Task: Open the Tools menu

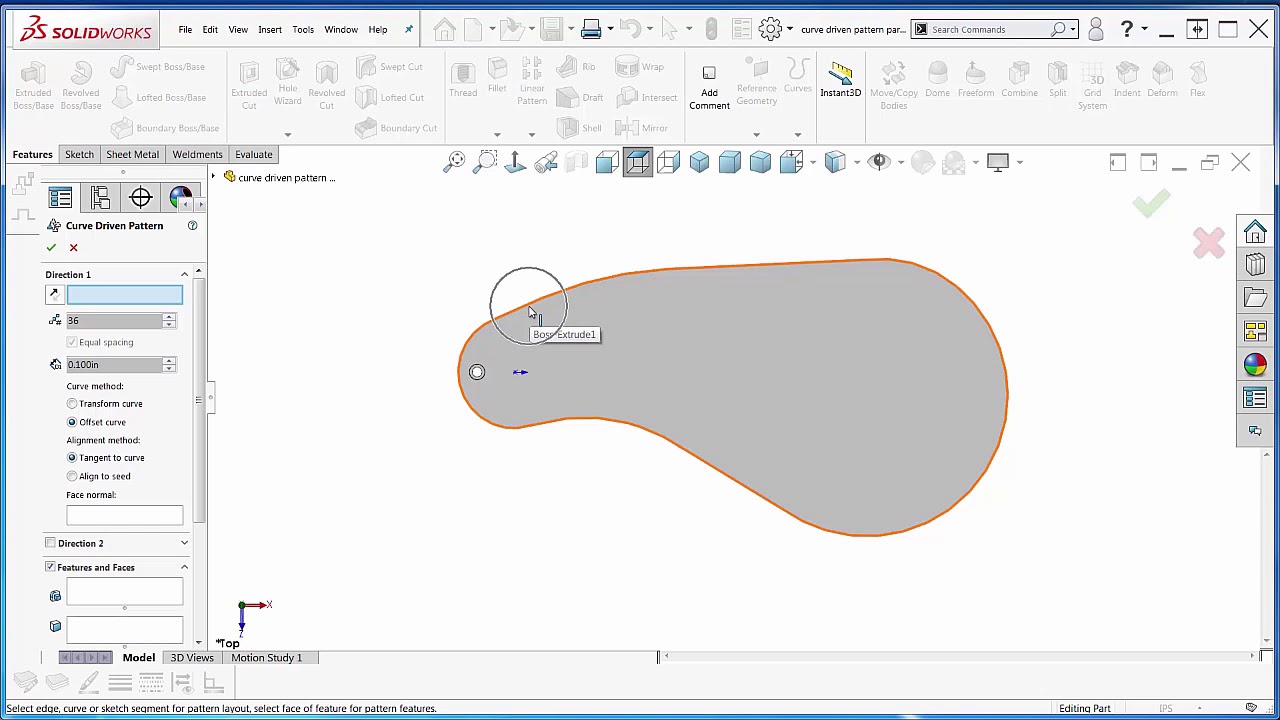Action: [303, 29]
